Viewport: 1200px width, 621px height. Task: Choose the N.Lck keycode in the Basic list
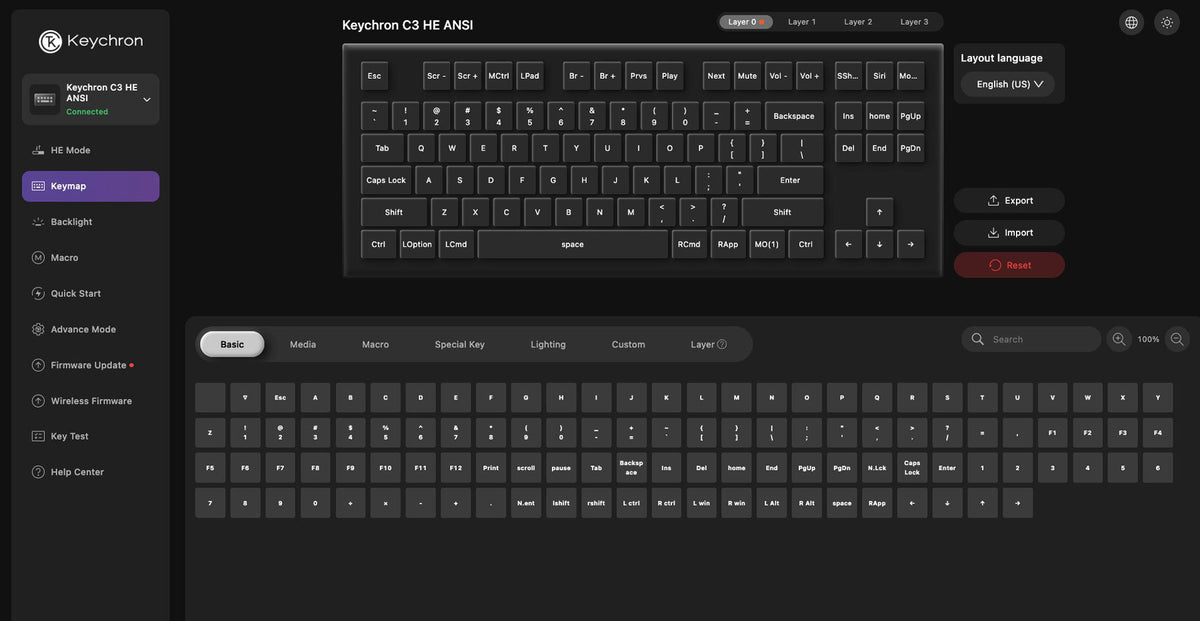click(x=877, y=468)
